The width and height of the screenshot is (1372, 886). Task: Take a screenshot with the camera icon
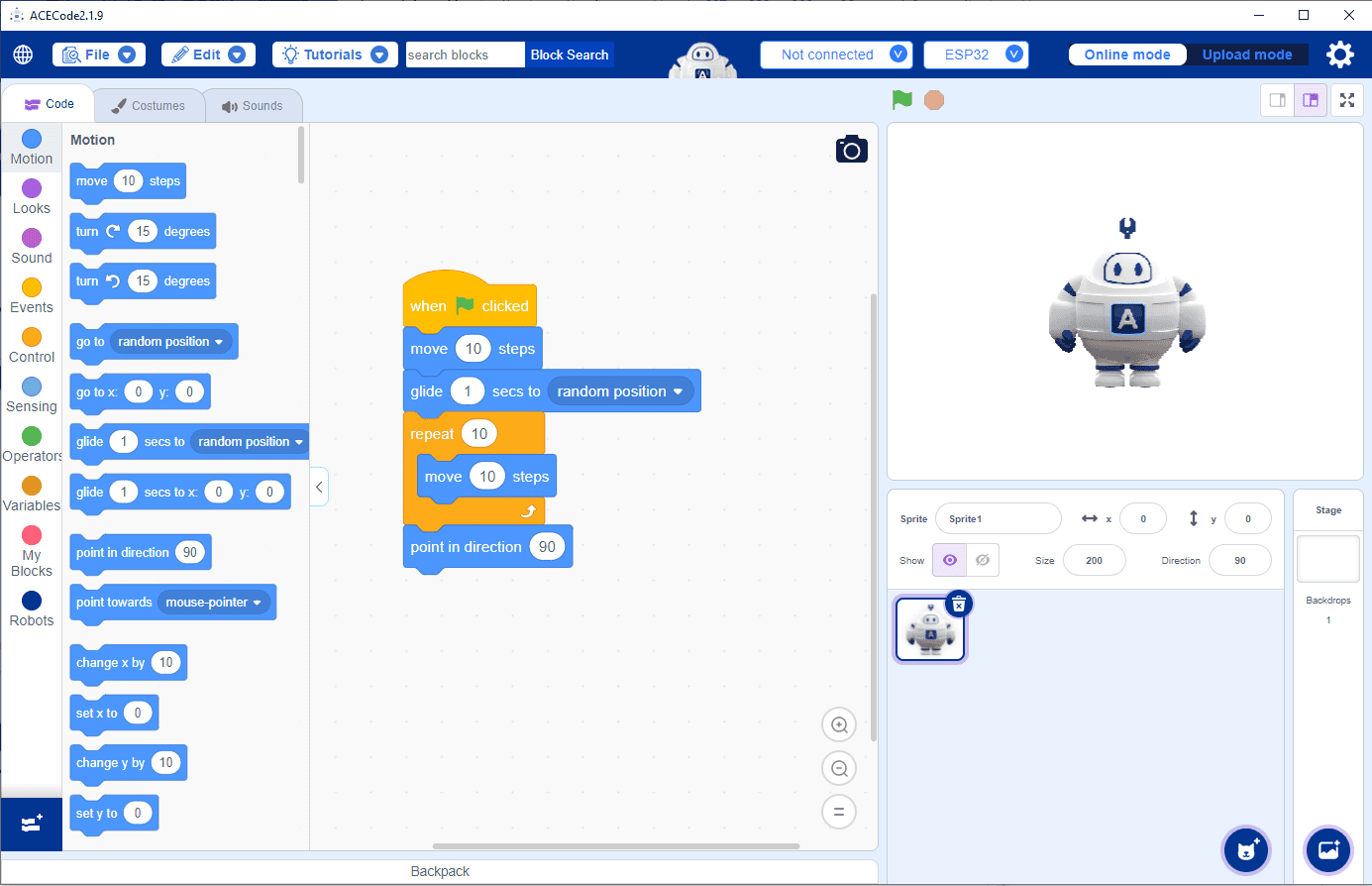click(851, 147)
